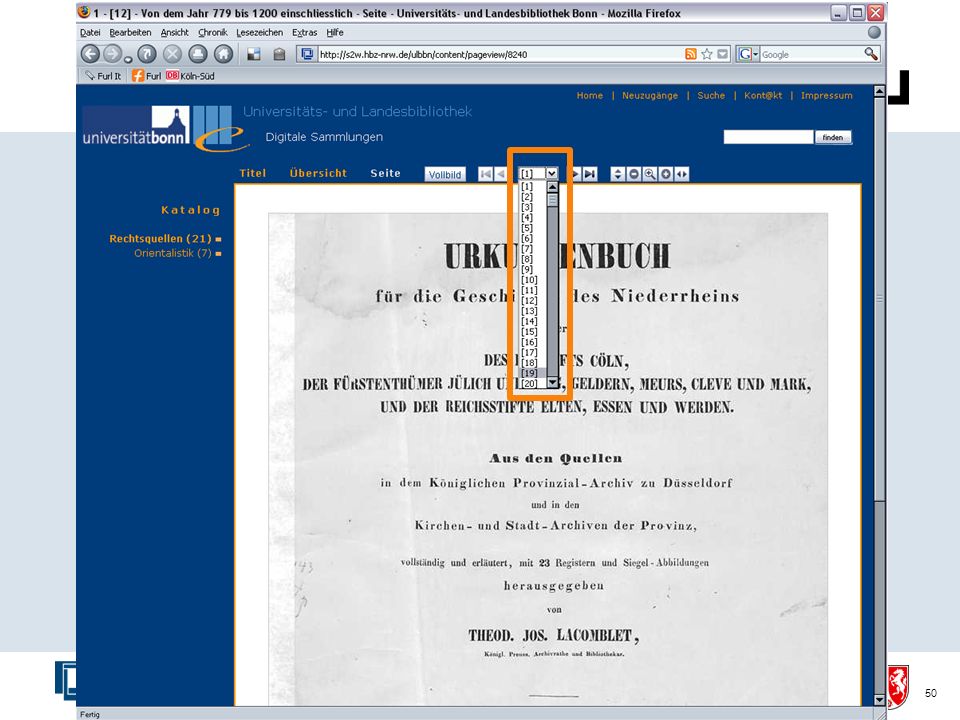960x720 pixels.
Task: Select page [12] in dropdown list
Action: [533, 301]
